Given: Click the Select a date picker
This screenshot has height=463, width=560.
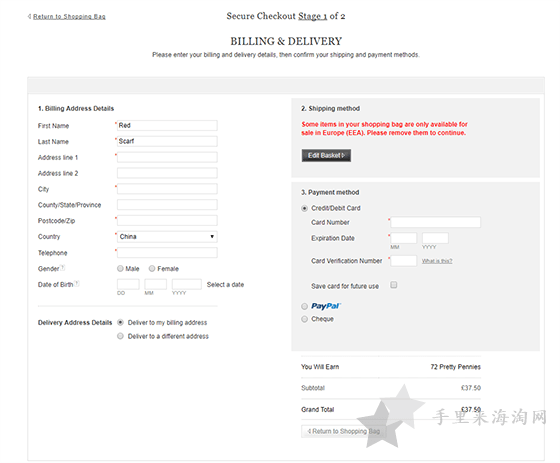Looking at the screenshot, I should tap(225, 284).
